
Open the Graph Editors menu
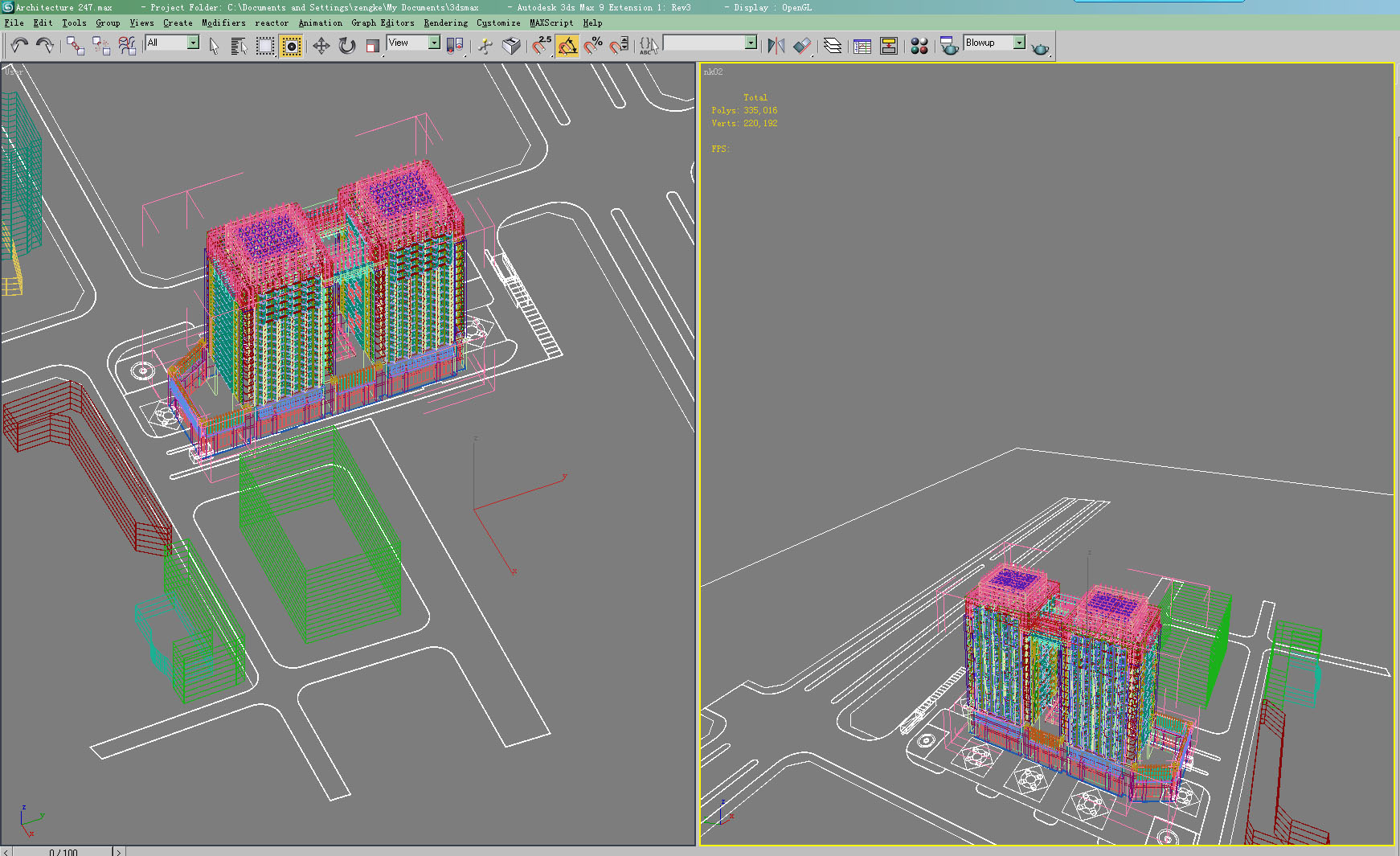383,23
